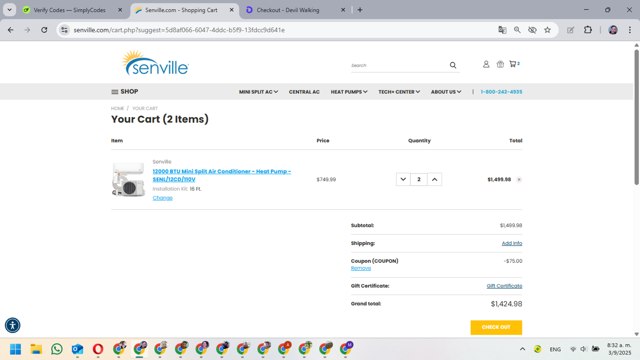Click the quantity input field
Screen dimensions: 640x360
point(419,179)
